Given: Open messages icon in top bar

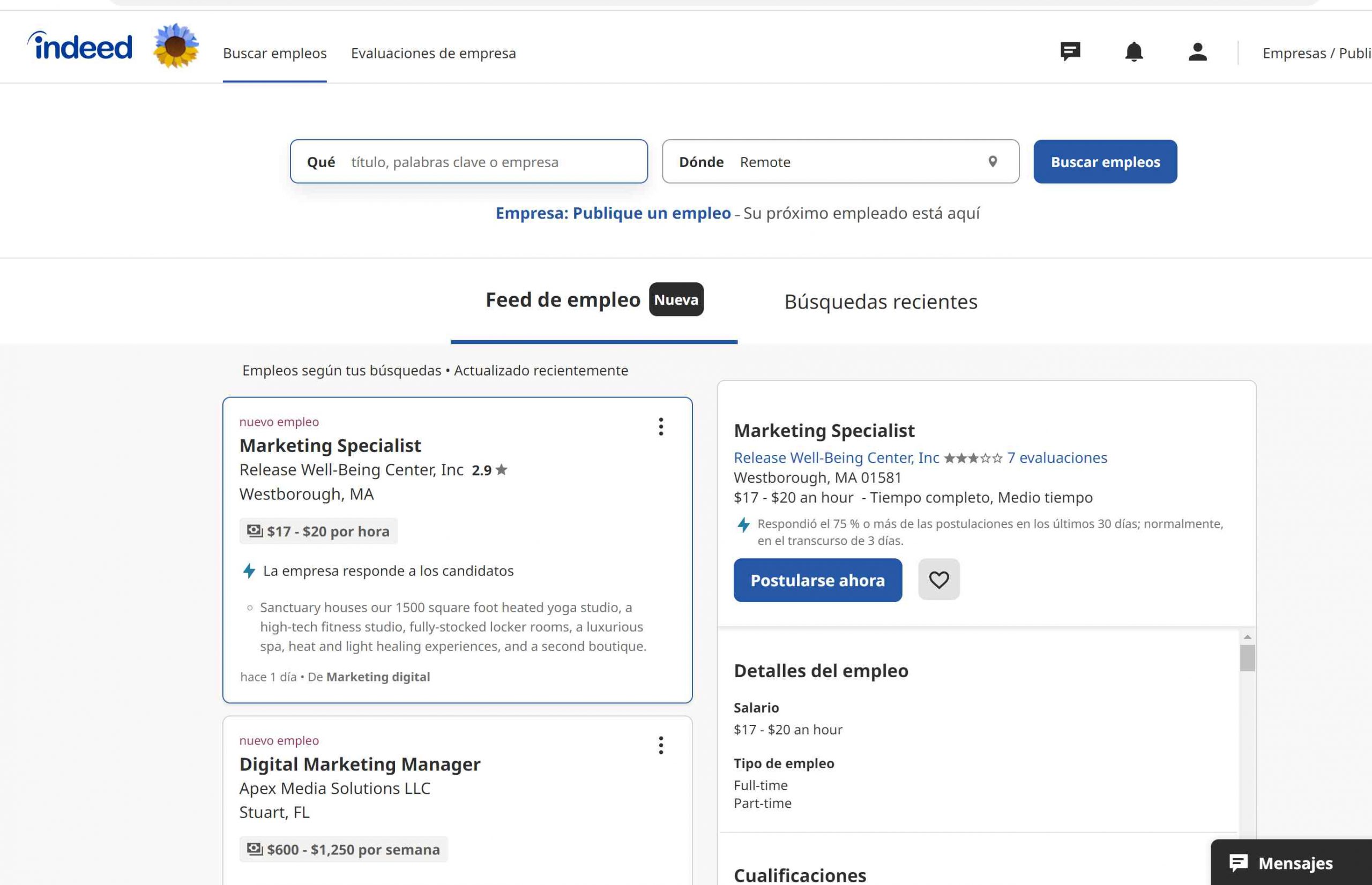Looking at the screenshot, I should click(x=1070, y=52).
